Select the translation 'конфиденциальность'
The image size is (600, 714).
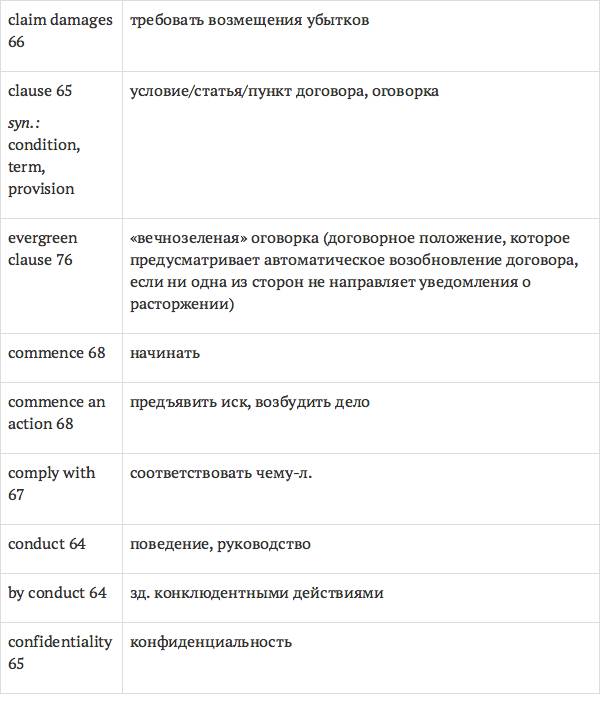click(211, 642)
